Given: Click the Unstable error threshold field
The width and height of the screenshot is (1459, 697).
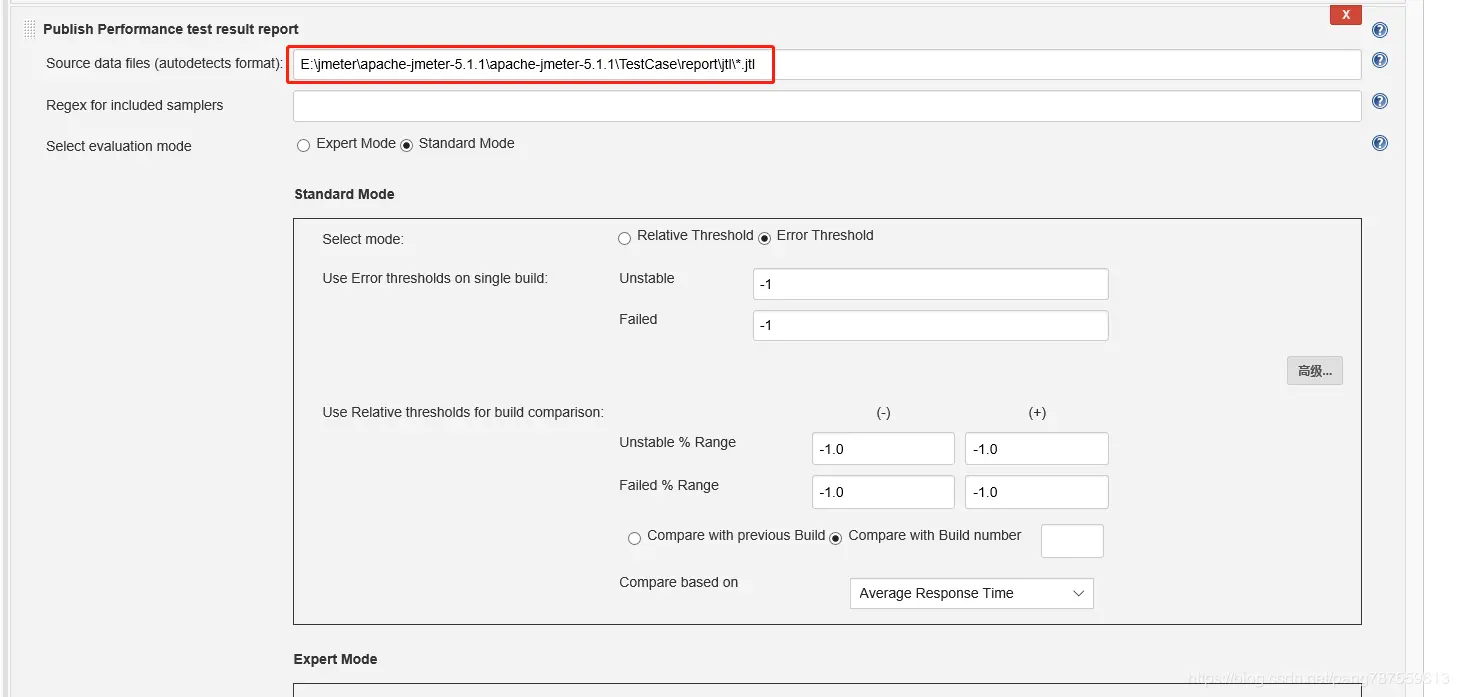Looking at the screenshot, I should click(930, 284).
